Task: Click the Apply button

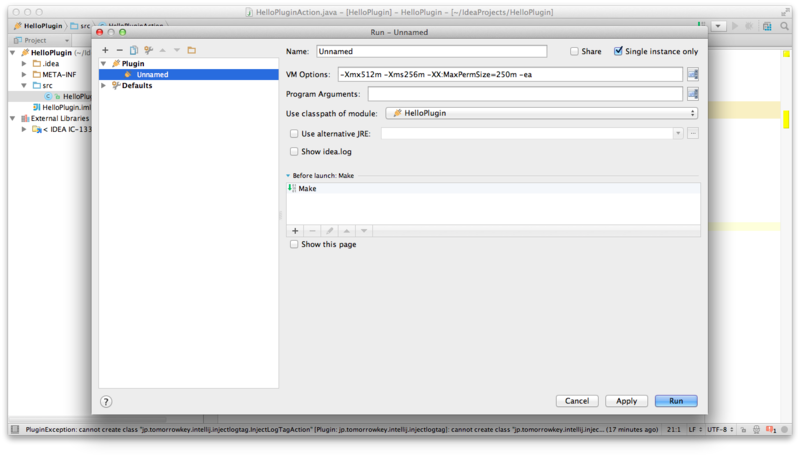Action: pyautogui.click(x=626, y=401)
